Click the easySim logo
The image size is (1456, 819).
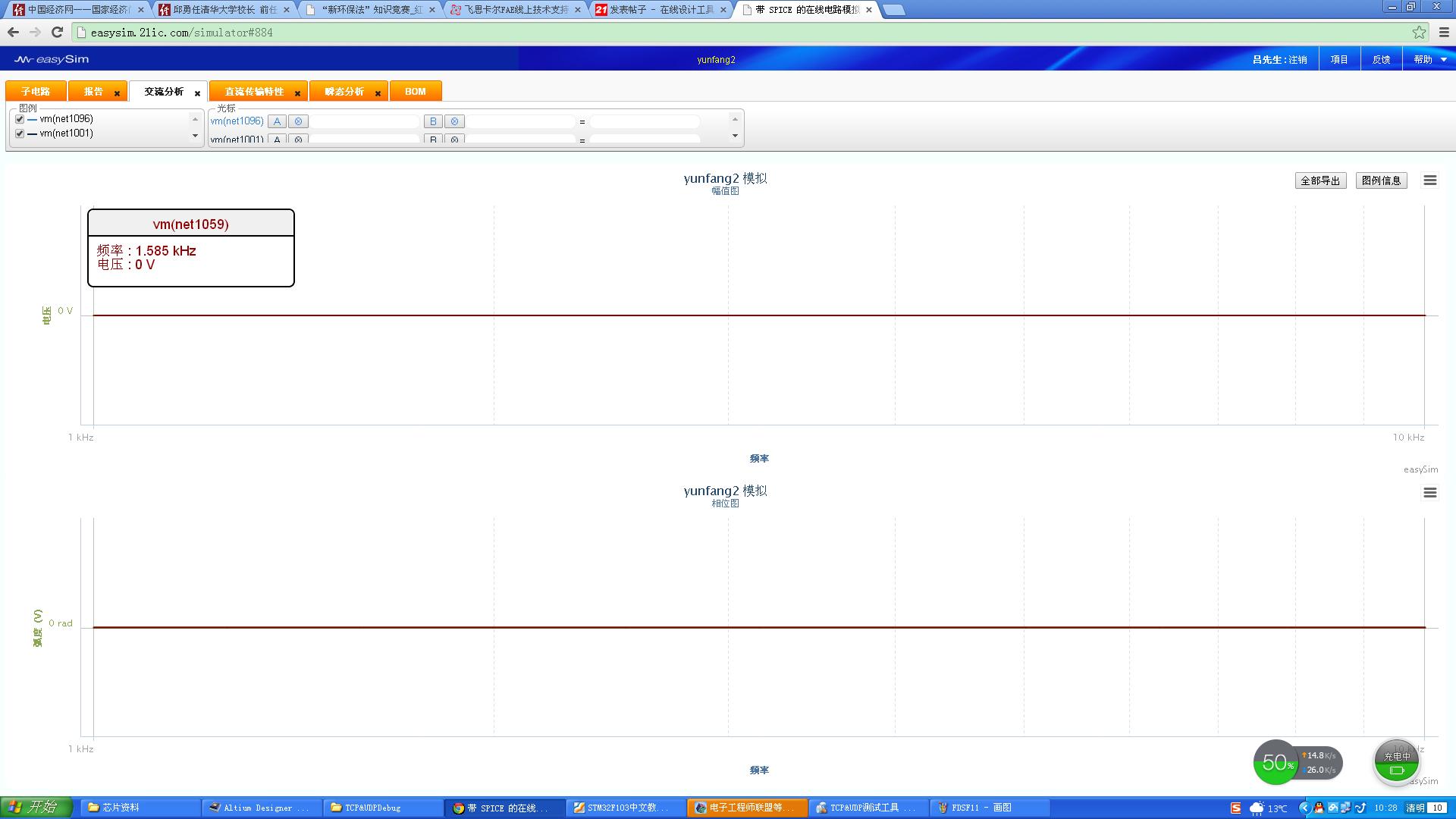[52, 59]
